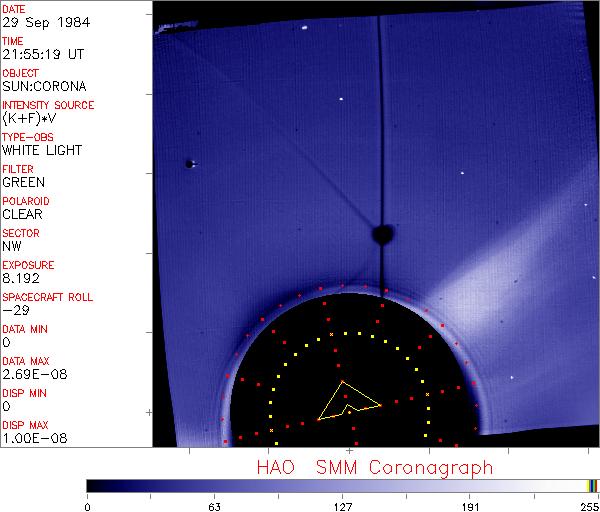600x512 pixels.
Task: Click the dark vertical pylon line
Action: (x=380, y=120)
